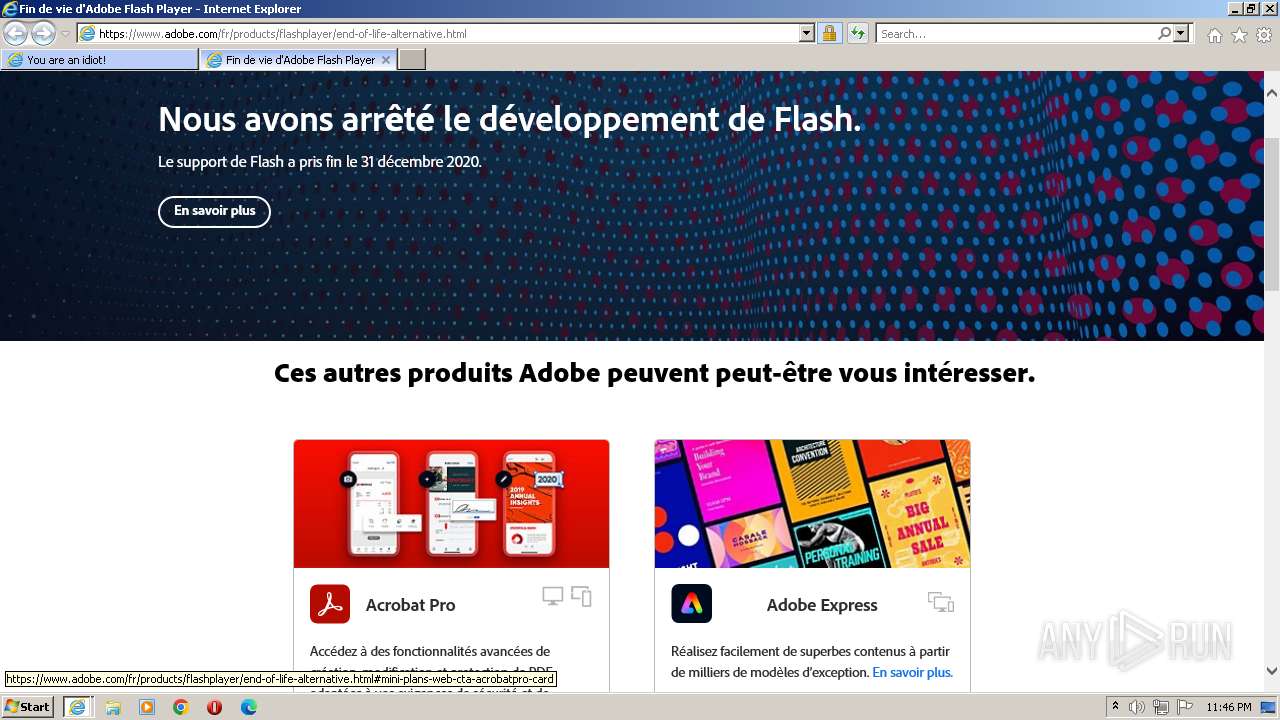Open Action Center flag tray icon
This screenshot has width=1280, height=720.
(1185, 707)
